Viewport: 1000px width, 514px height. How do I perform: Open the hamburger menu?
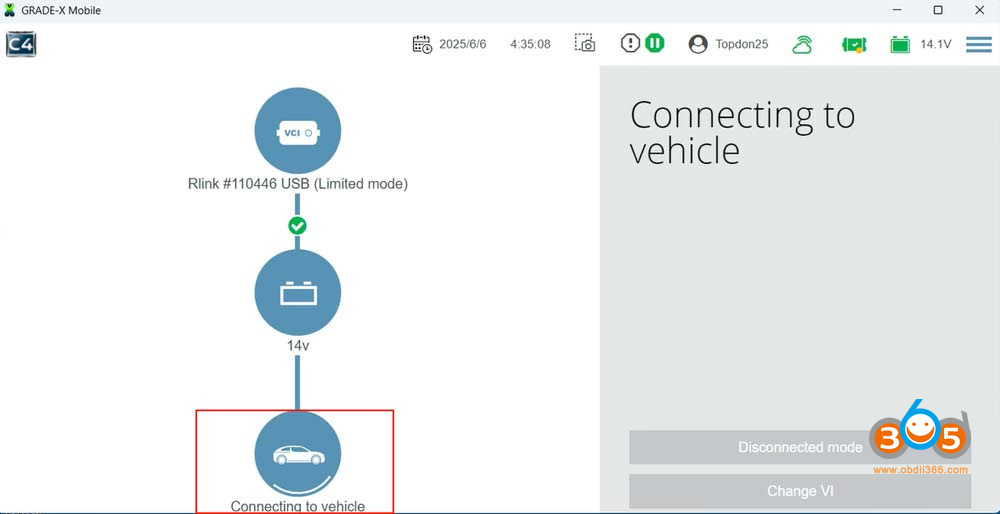point(978,44)
